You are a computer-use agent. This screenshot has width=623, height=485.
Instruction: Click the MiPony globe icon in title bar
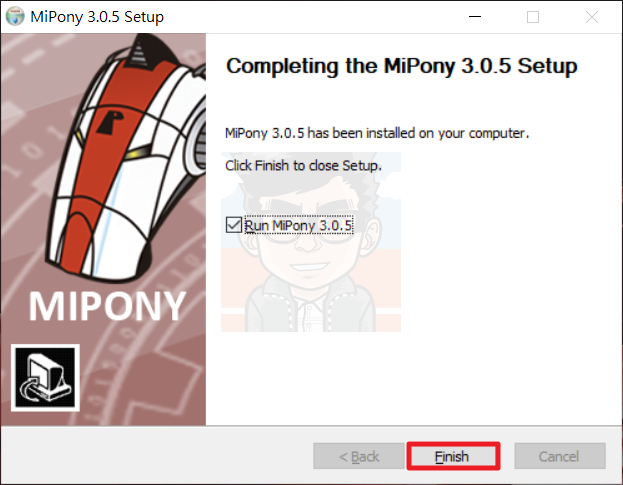(x=15, y=16)
